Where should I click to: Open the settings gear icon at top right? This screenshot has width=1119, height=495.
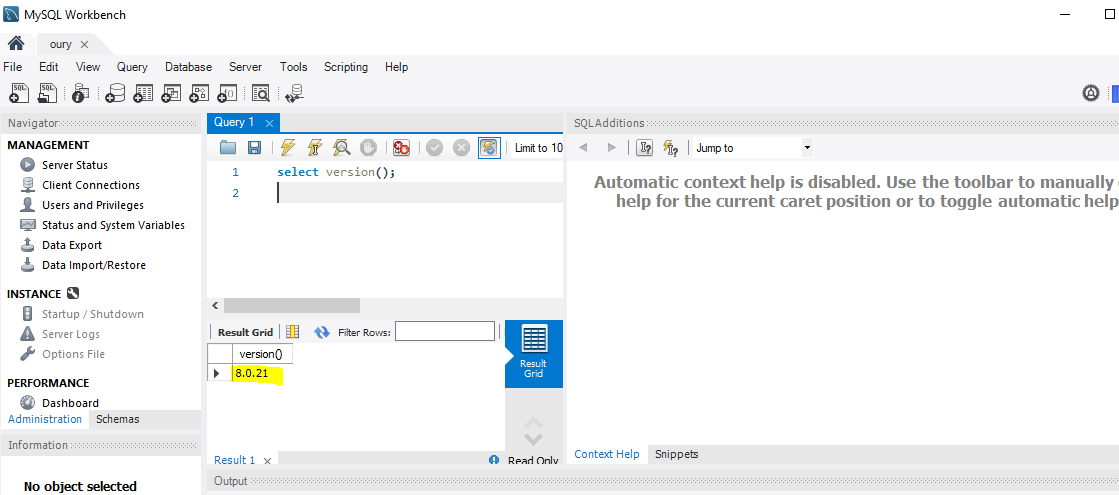click(x=1090, y=92)
